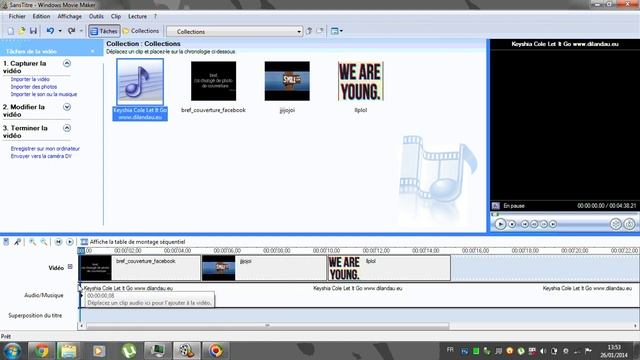The width and height of the screenshot is (640, 360).
Task: Open Chrome from the taskbar
Action: [x=41, y=351]
